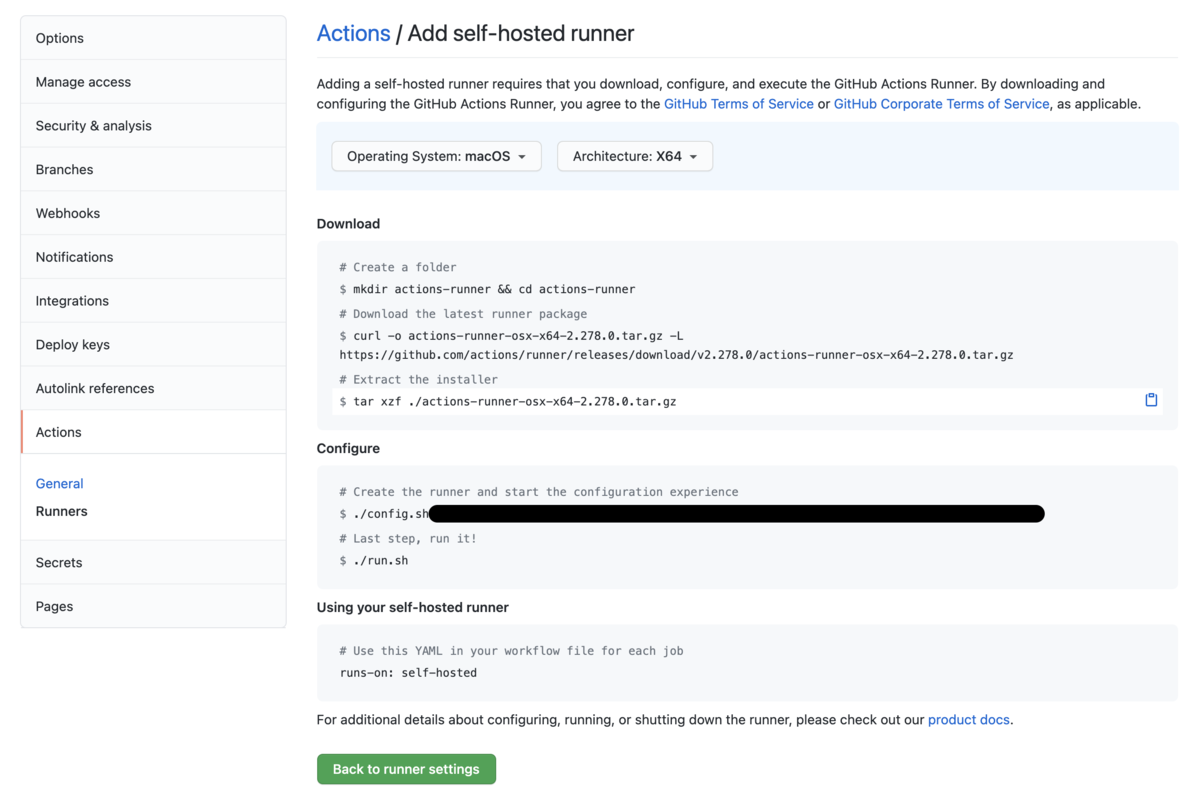Select the General sub-item under Actions
The image size is (1200, 790).
coord(59,483)
